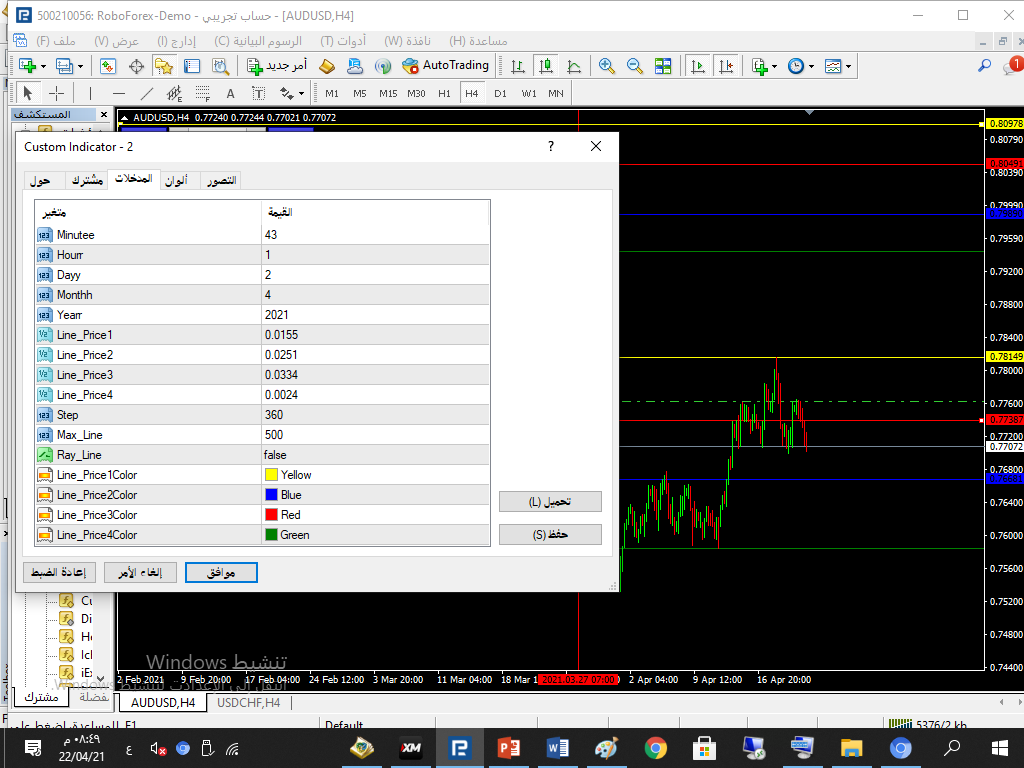Switch to H1 timeframe
This screenshot has height=768, width=1024.
pos(444,93)
